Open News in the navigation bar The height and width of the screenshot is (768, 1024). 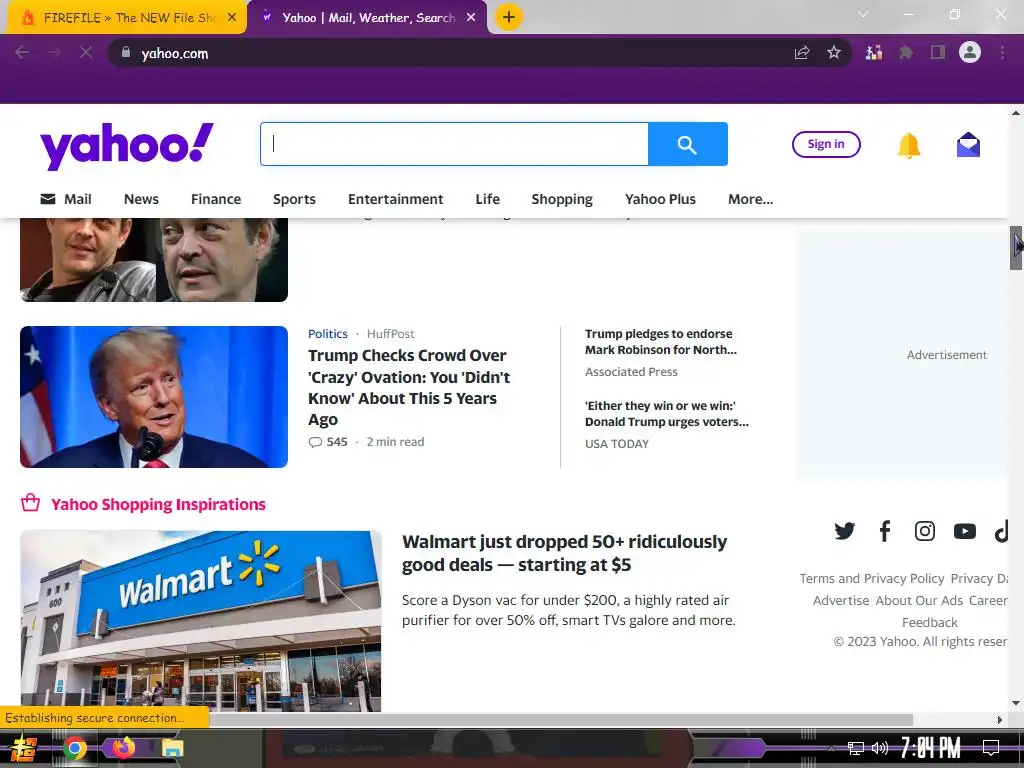click(x=141, y=199)
